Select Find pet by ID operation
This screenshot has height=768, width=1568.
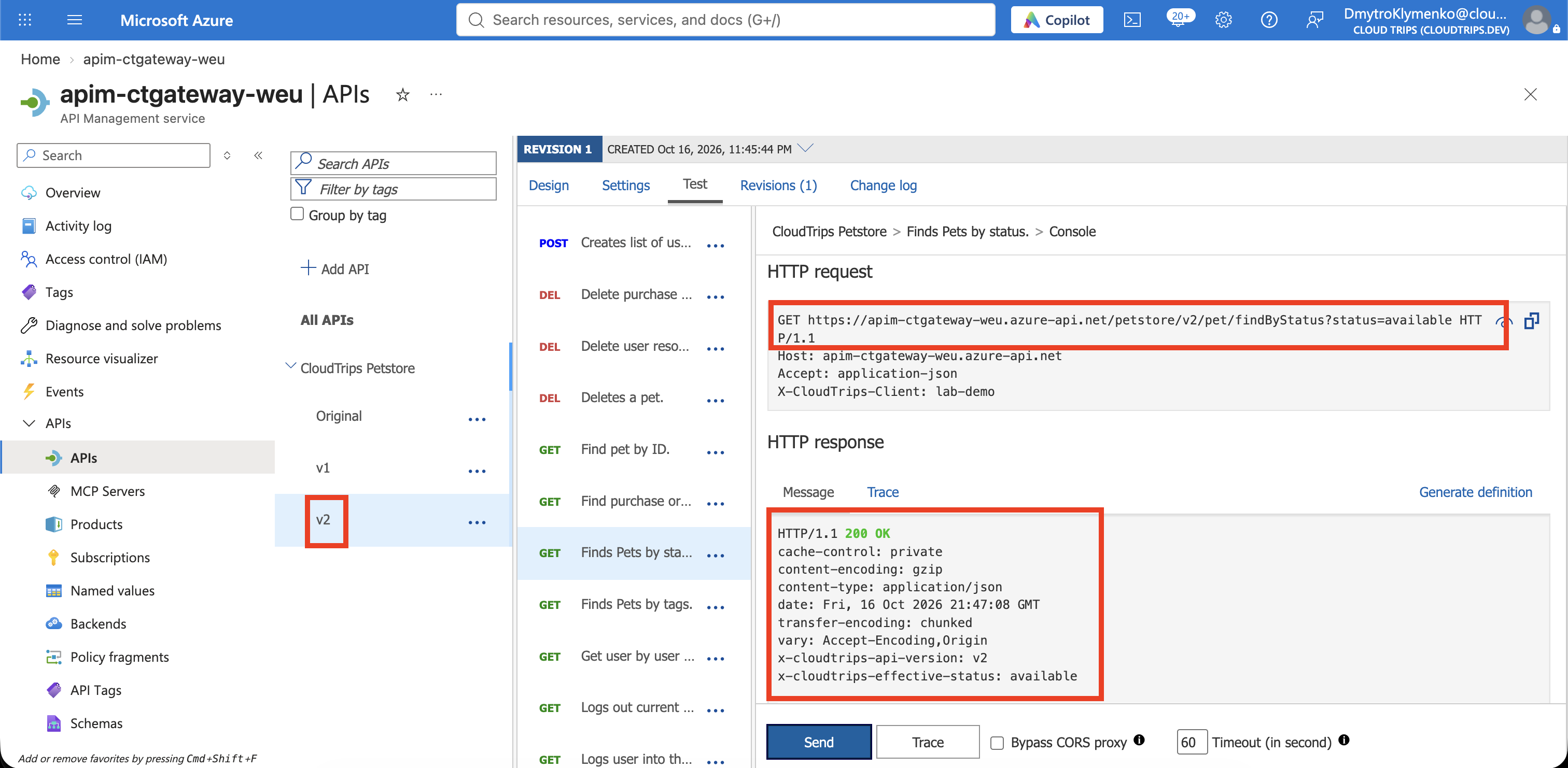(x=625, y=449)
